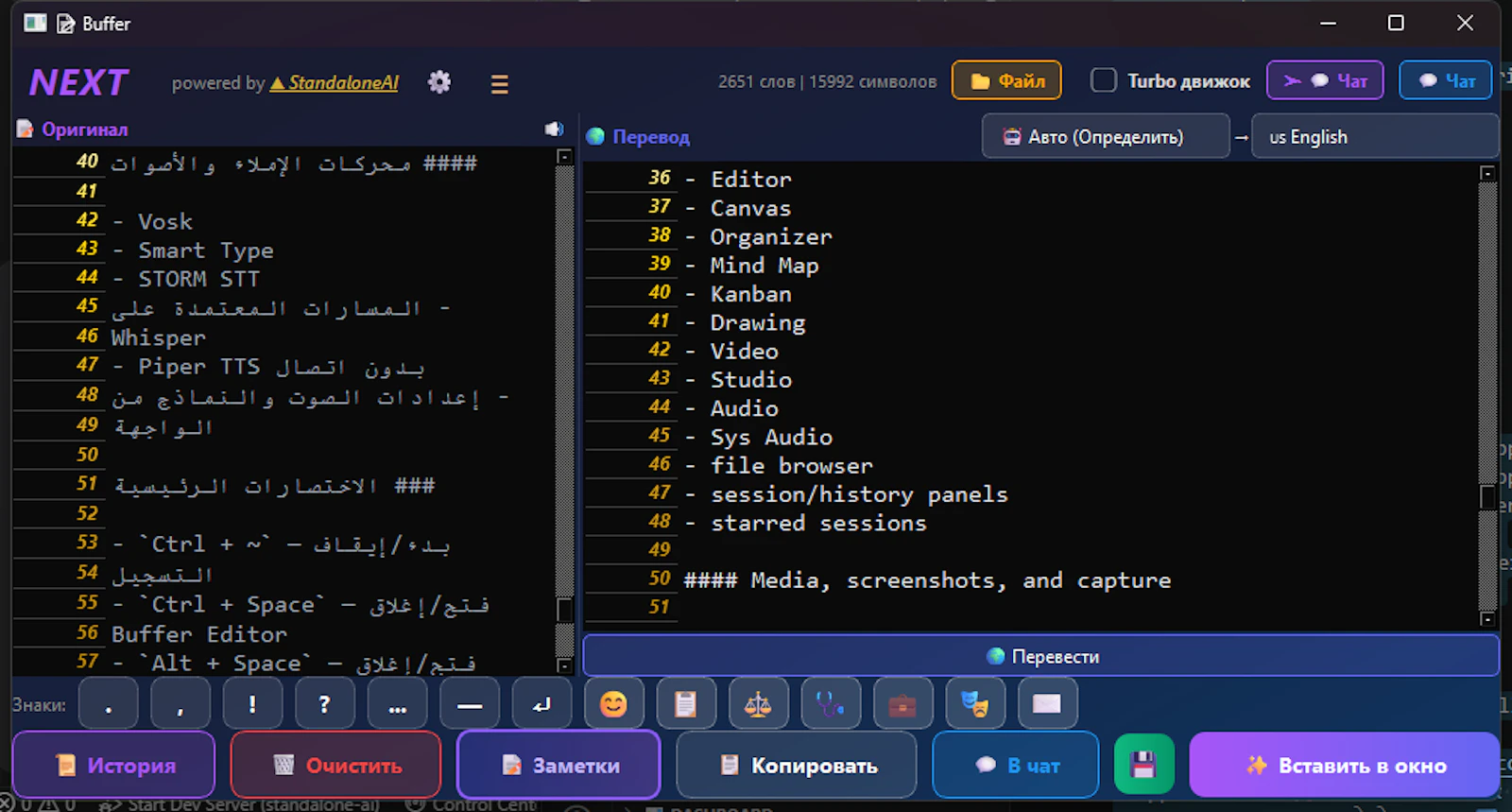The height and width of the screenshot is (812, 1512).
Task: Click translation line '- Mind Map'
Action: tap(751, 266)
